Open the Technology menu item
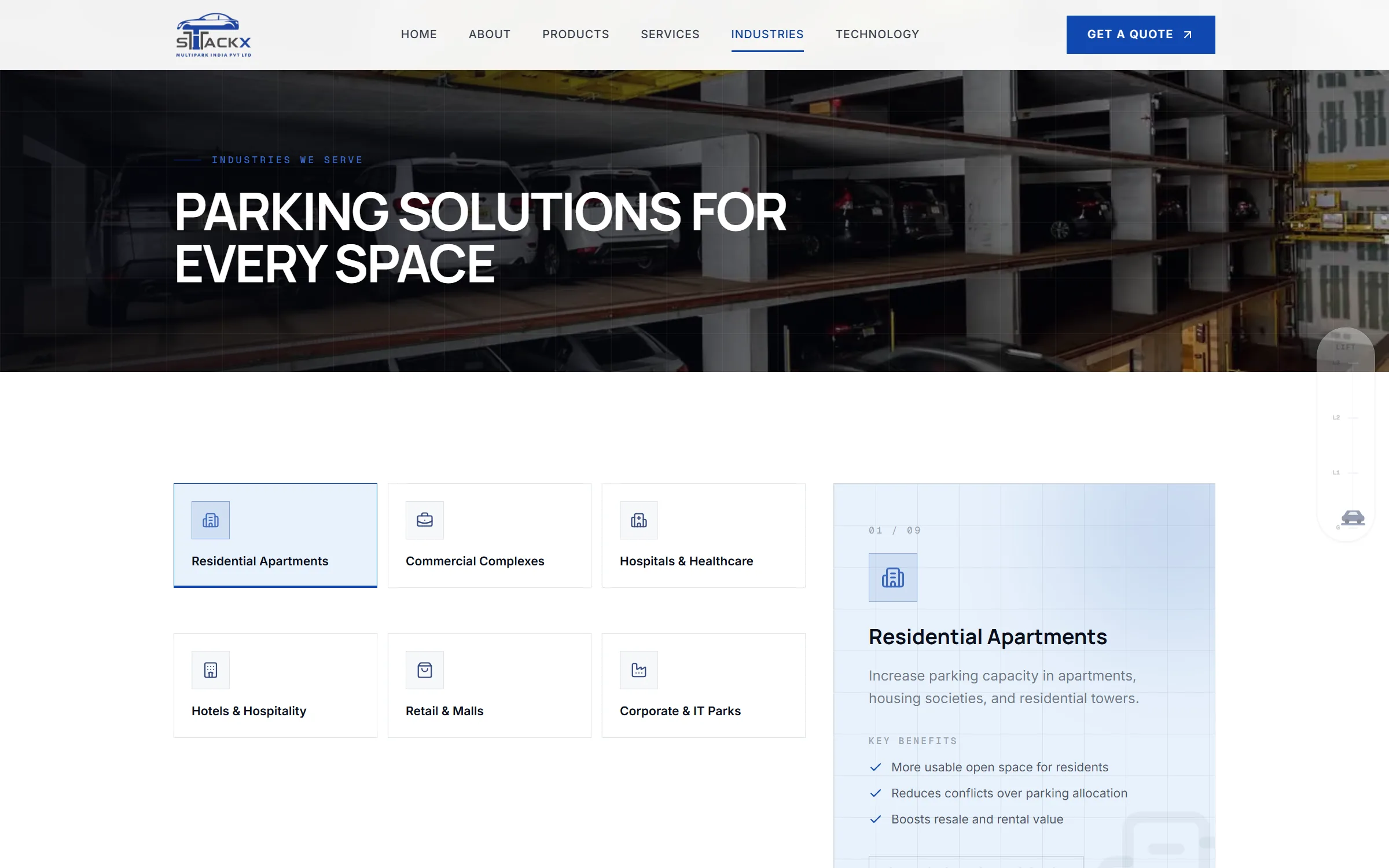Screen dimensions: 1389x868 [877, 34]
